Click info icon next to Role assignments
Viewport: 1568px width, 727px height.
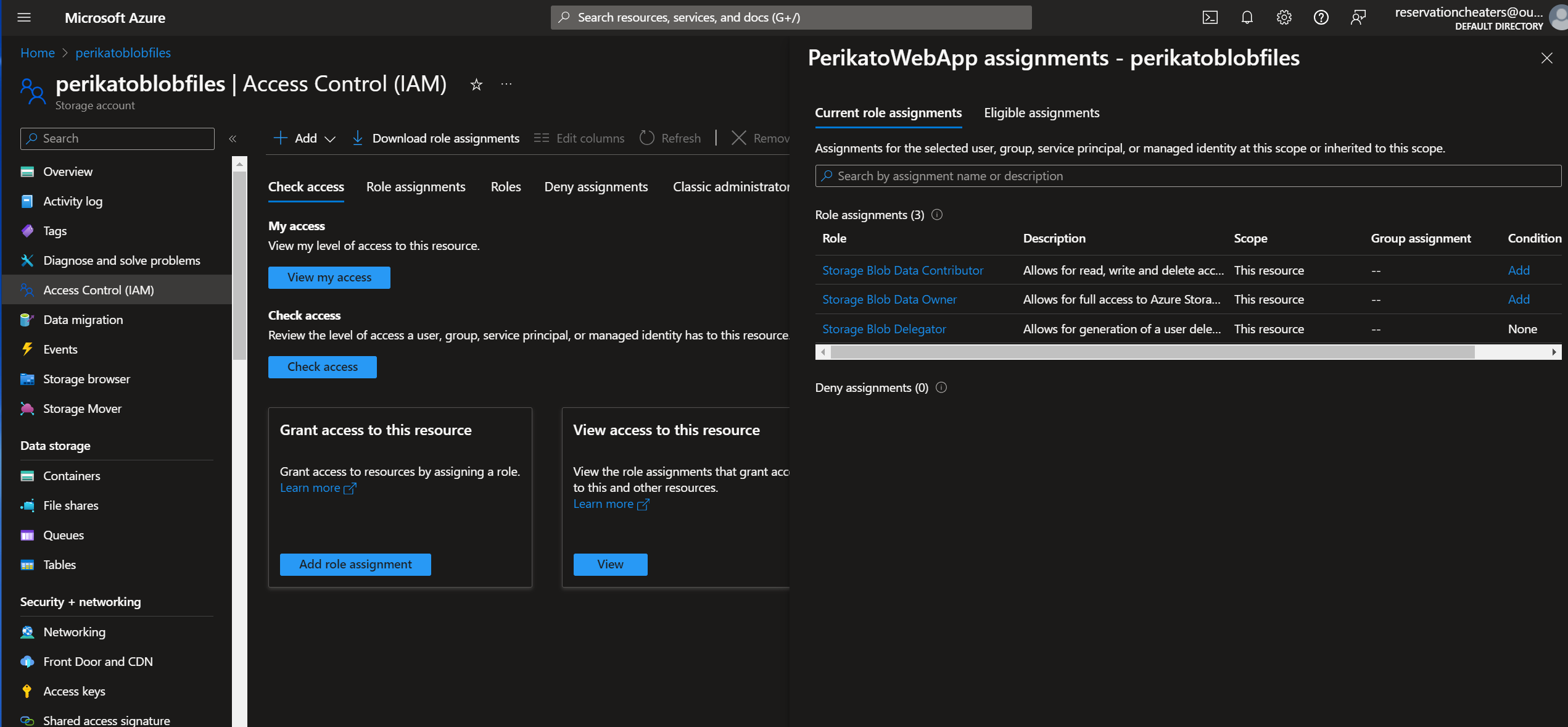point(937,215)
